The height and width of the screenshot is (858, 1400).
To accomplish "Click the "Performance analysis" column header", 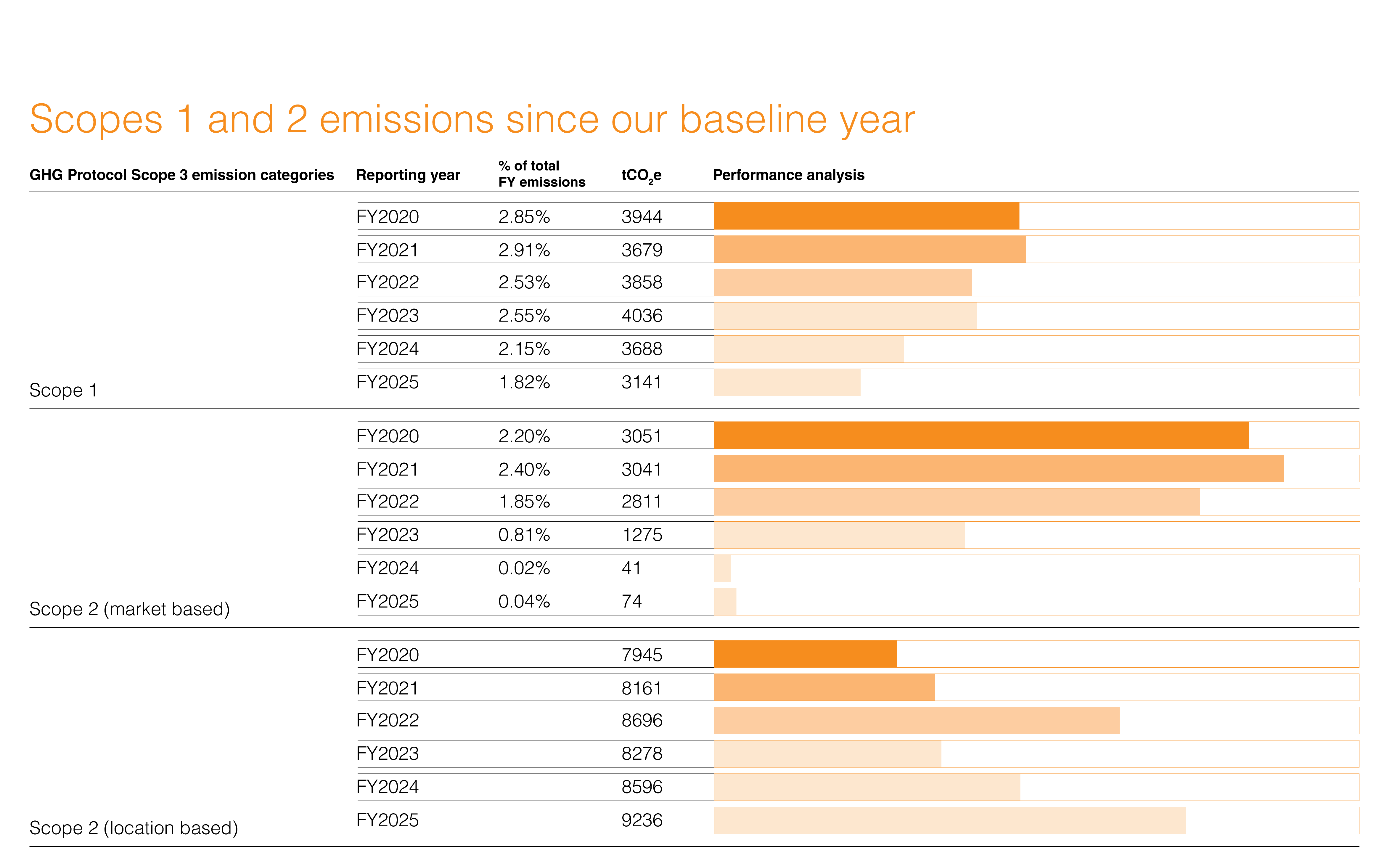I will (788, 175).
